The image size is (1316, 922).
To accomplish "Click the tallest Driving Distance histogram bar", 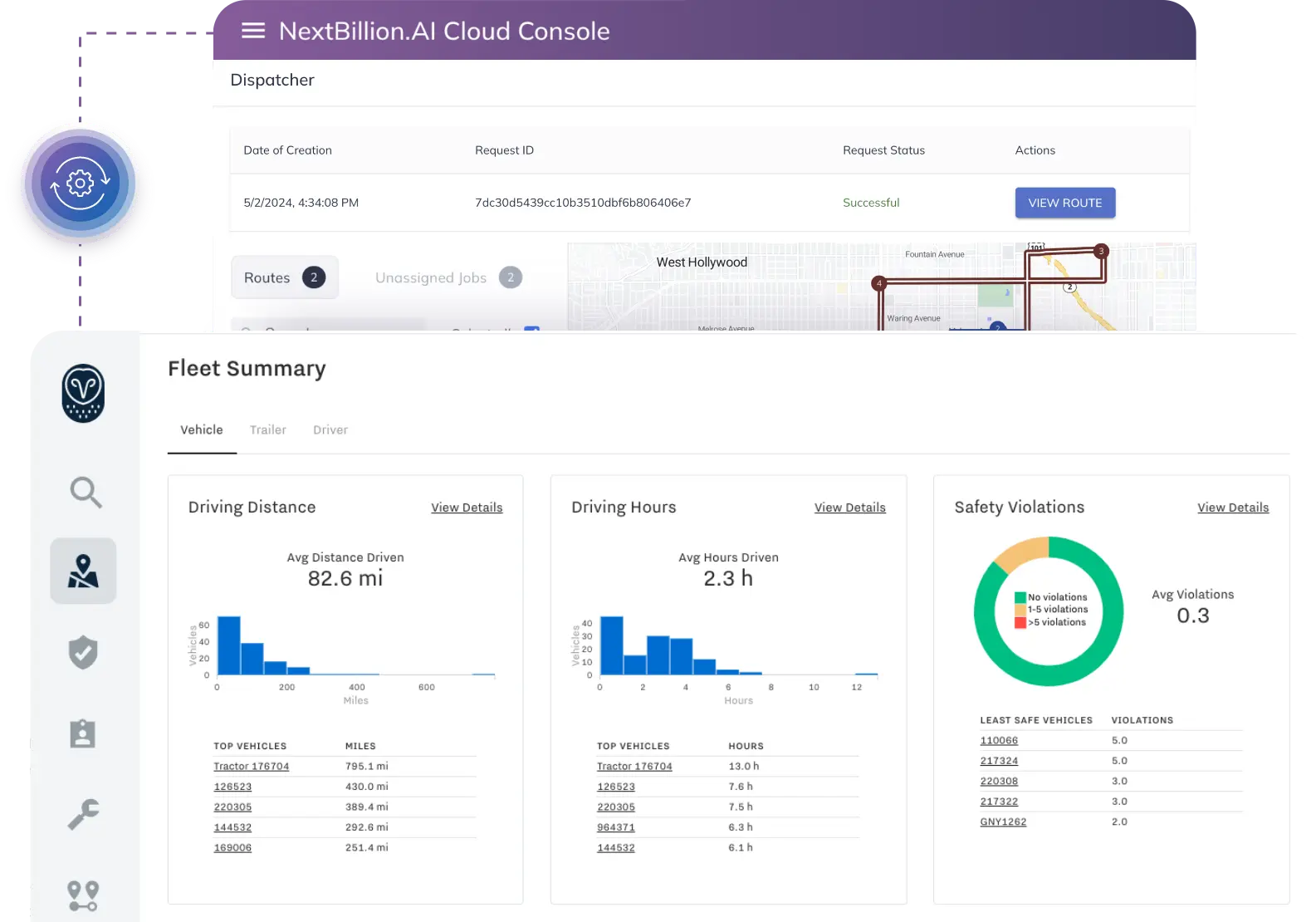I will coord(228,645).
